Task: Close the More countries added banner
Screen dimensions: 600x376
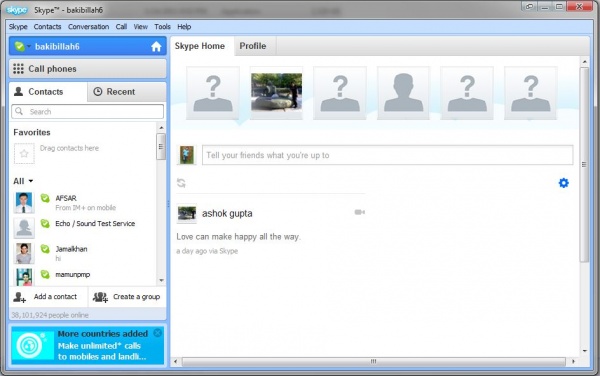Action: [x=157, y=333]
